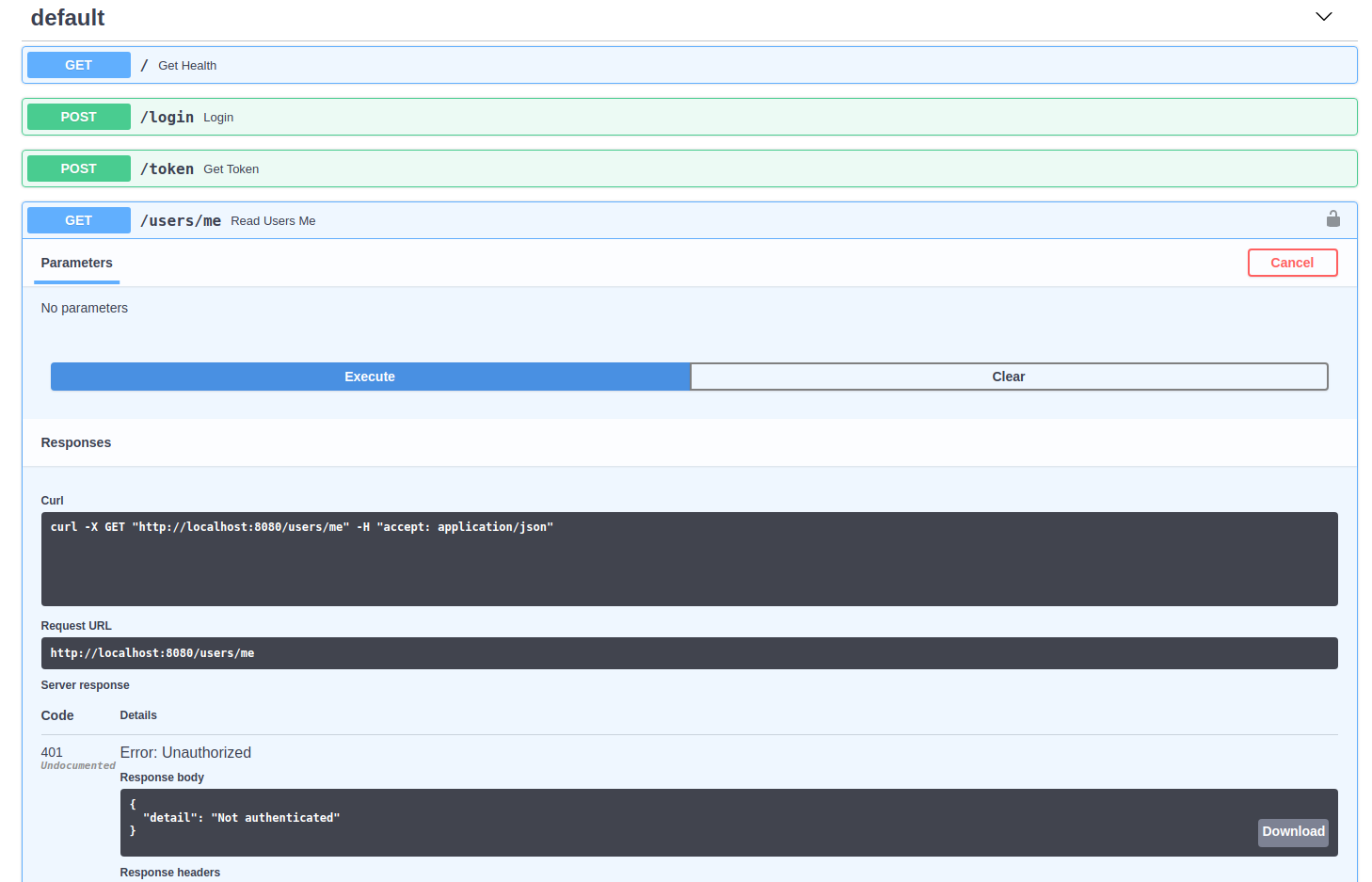Clear the response with the Clear button
This screenshot has height=882, width=1372.
(x=1008, y=377)
